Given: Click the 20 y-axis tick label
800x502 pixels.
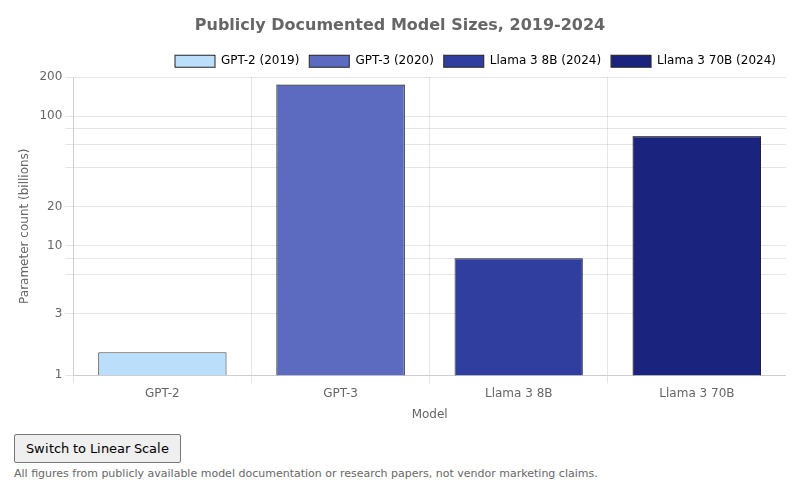Looking at the screenshot, I should point(55,206).
